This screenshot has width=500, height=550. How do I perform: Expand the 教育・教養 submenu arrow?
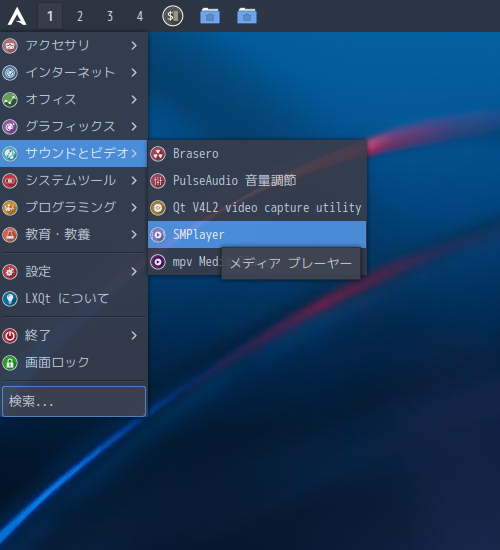(134, 235)
